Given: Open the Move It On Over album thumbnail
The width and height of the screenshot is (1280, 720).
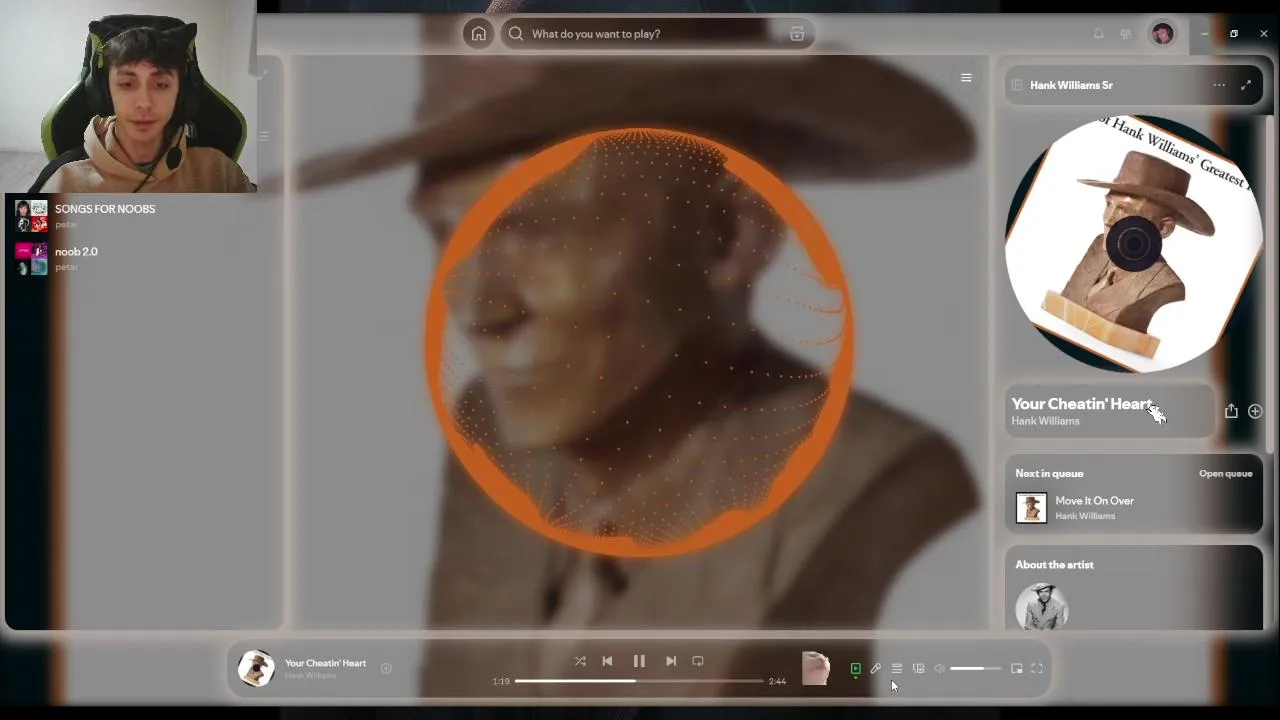Looking at the screenshot, I should click(1031, 508).
